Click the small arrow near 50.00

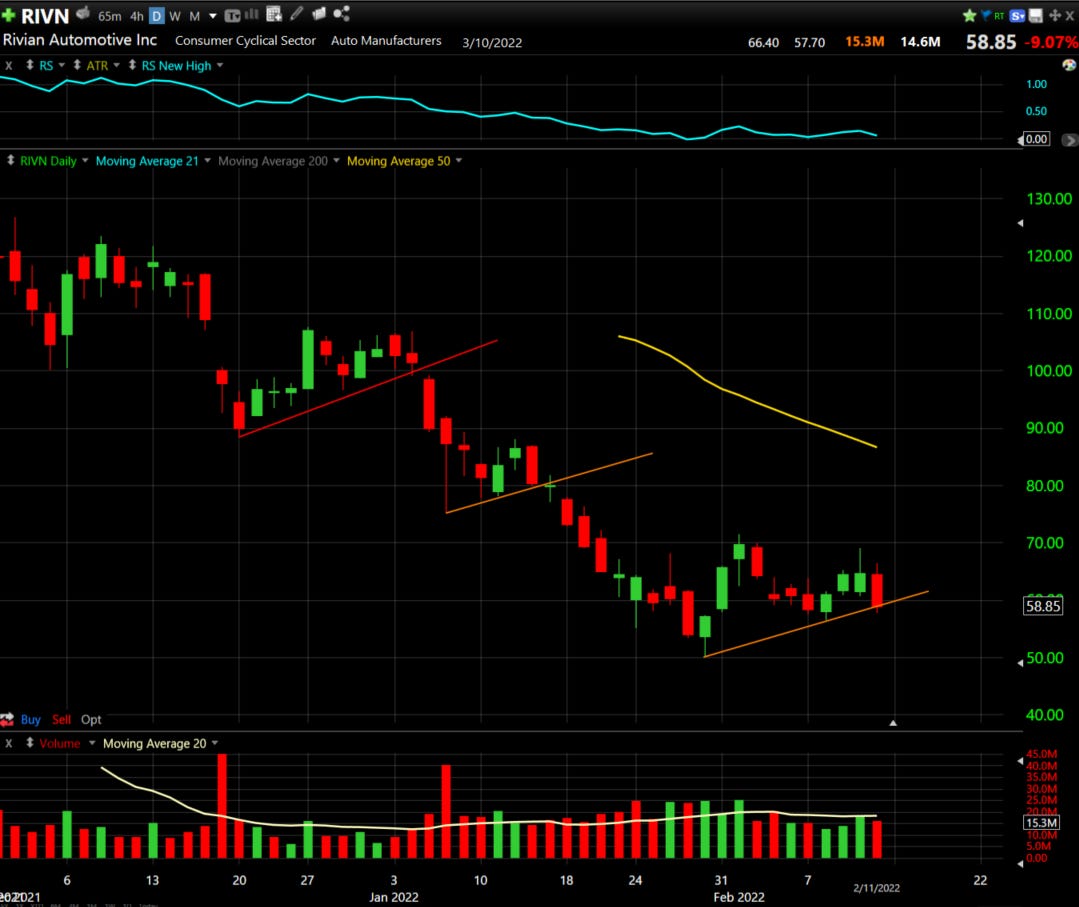tap(1021, 663)
